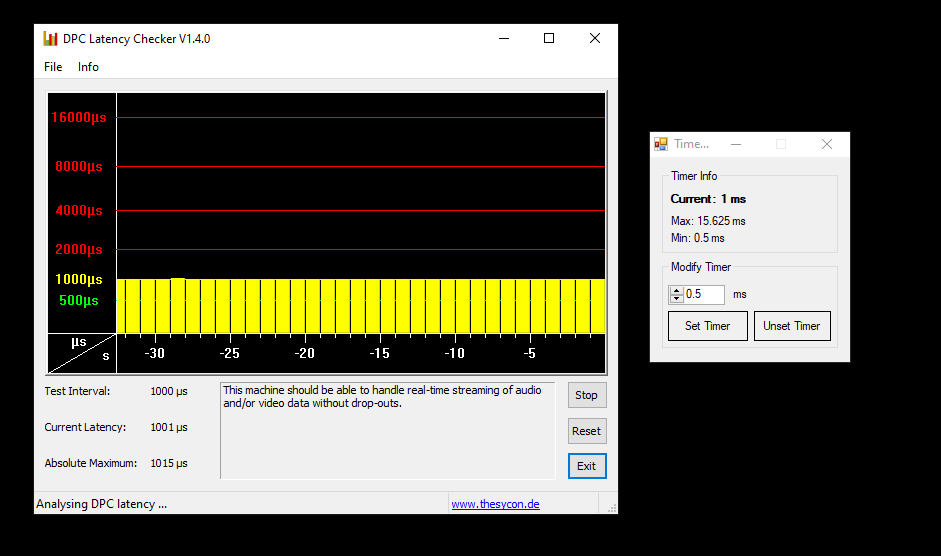Open the www.thesycon.de link
Image resolution: width=941 pixels, height=556 pixels.
495,504
